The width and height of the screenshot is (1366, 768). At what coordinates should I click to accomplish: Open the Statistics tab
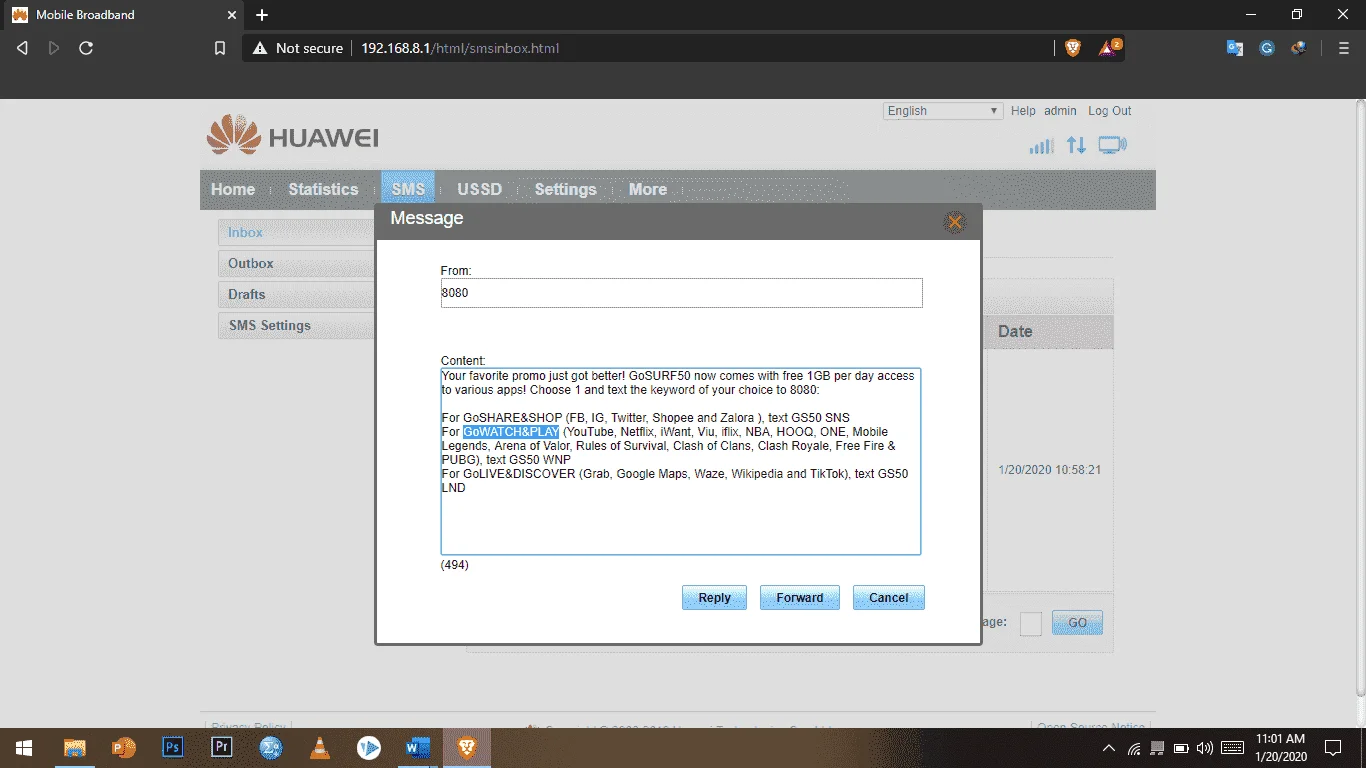pyautogui.click(x=323, y=189)
